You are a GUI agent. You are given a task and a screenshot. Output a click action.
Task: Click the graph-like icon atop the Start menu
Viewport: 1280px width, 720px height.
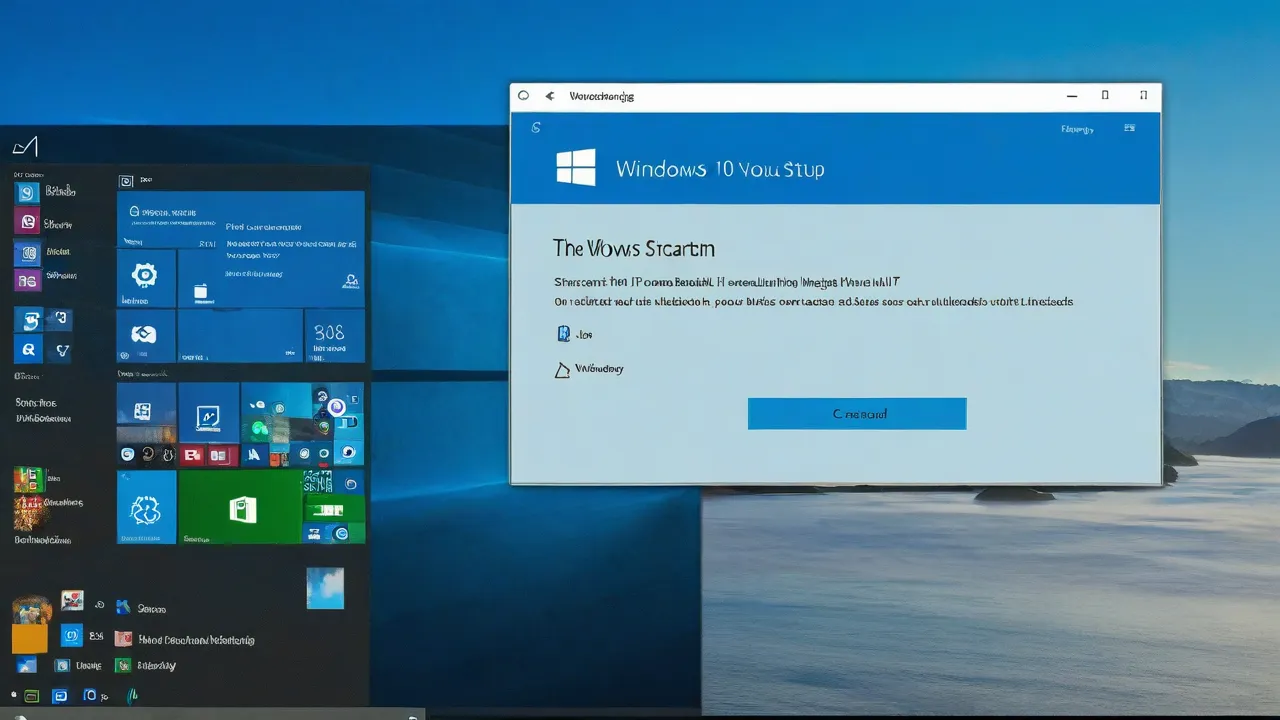25,147
